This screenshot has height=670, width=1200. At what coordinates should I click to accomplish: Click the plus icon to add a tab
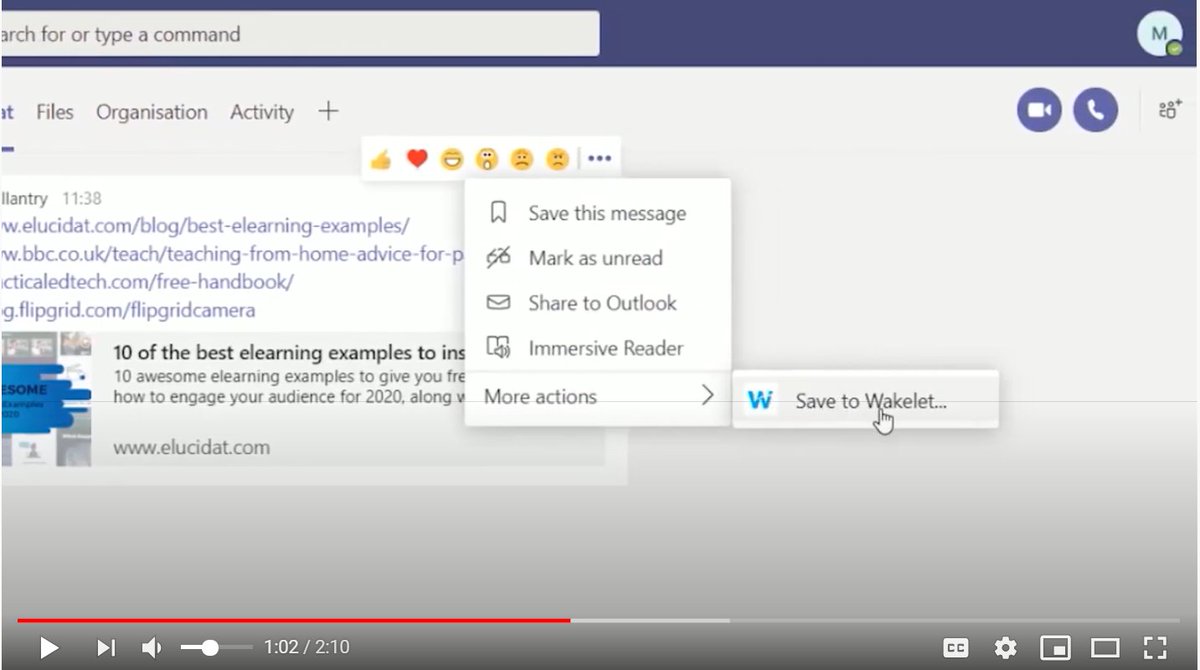tap(328, 111)
